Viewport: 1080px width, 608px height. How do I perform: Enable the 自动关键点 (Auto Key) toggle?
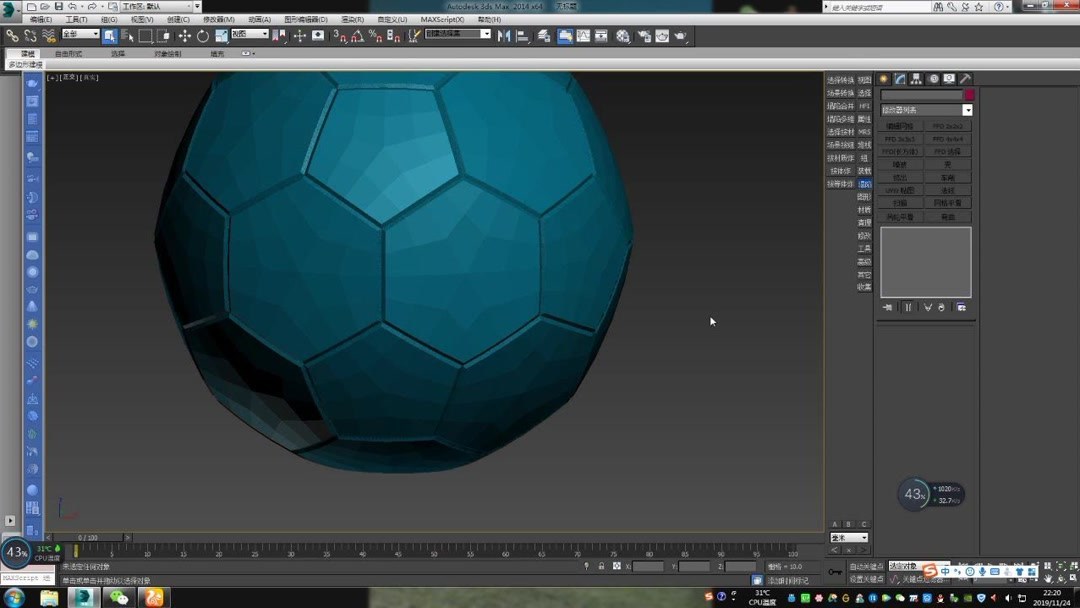pos(867,566)
